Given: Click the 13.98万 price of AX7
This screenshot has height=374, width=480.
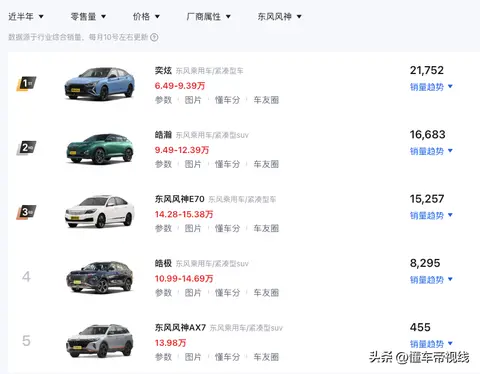Looking at the screenshot, I should point(170,343).
